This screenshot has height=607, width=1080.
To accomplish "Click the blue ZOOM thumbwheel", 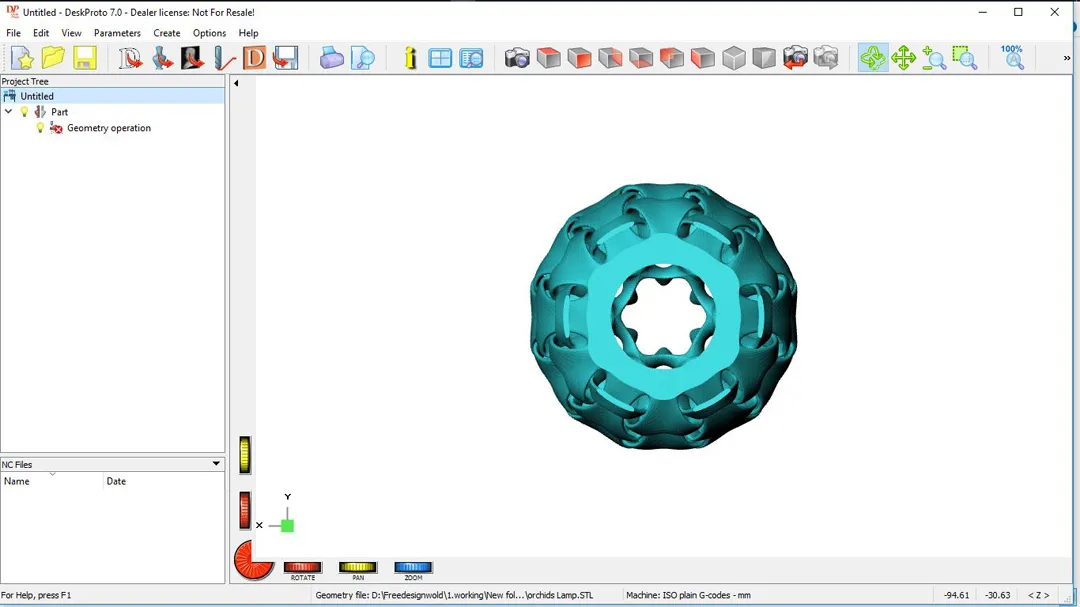I will click(x=413, y=568).
